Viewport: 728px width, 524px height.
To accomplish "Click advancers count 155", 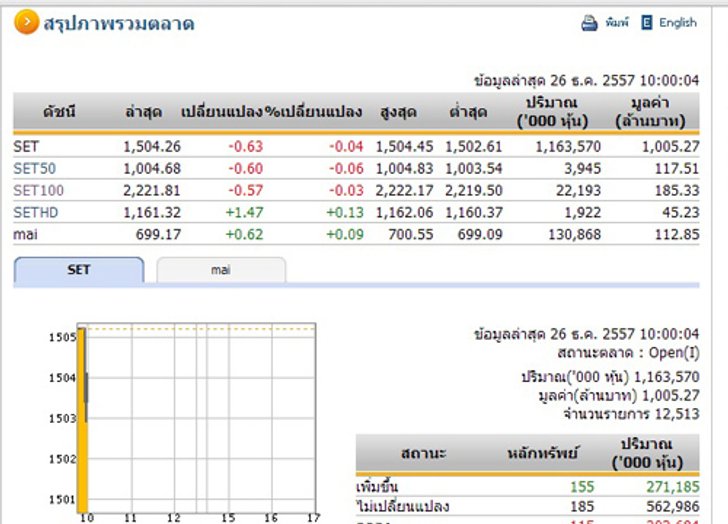I will click(582, 486).
